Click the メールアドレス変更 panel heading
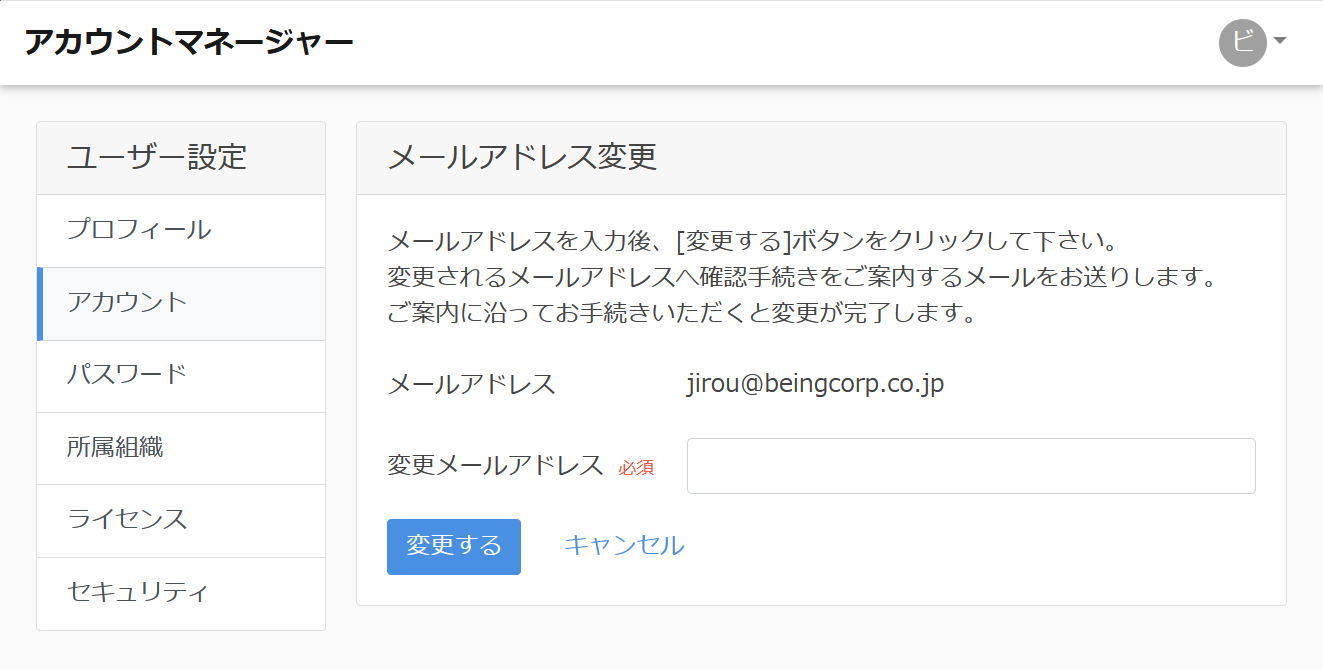 [522, 158]
